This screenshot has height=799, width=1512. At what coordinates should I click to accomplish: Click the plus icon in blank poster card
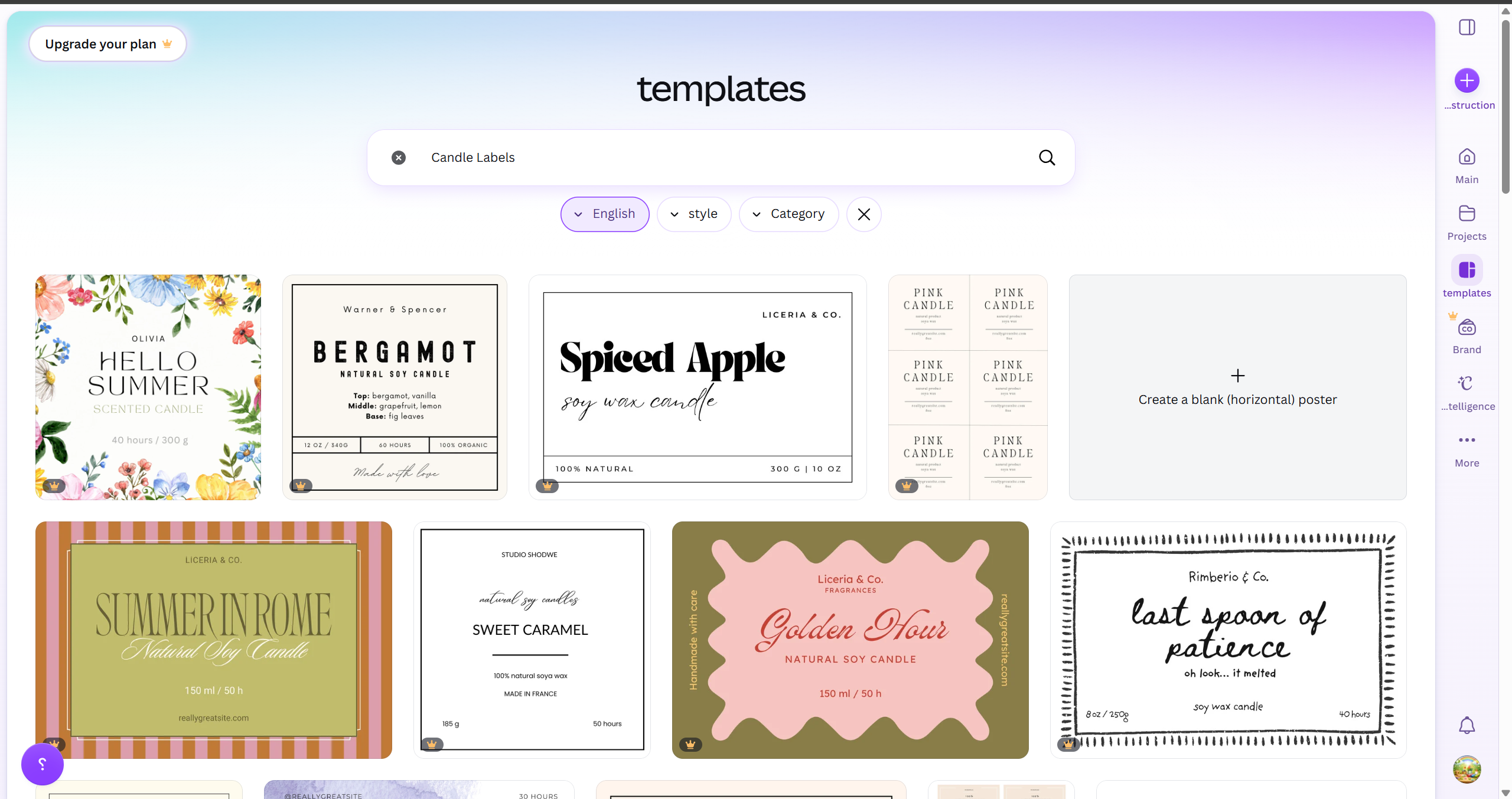pos(1237,376)
